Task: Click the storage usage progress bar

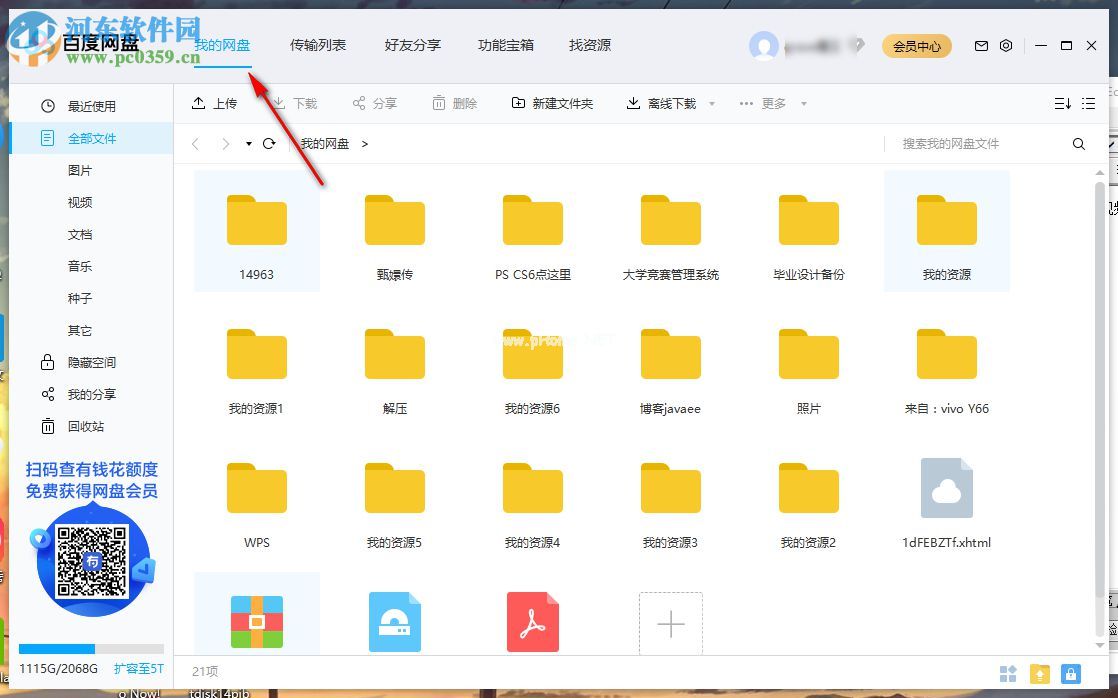Action: click(90, 649)
